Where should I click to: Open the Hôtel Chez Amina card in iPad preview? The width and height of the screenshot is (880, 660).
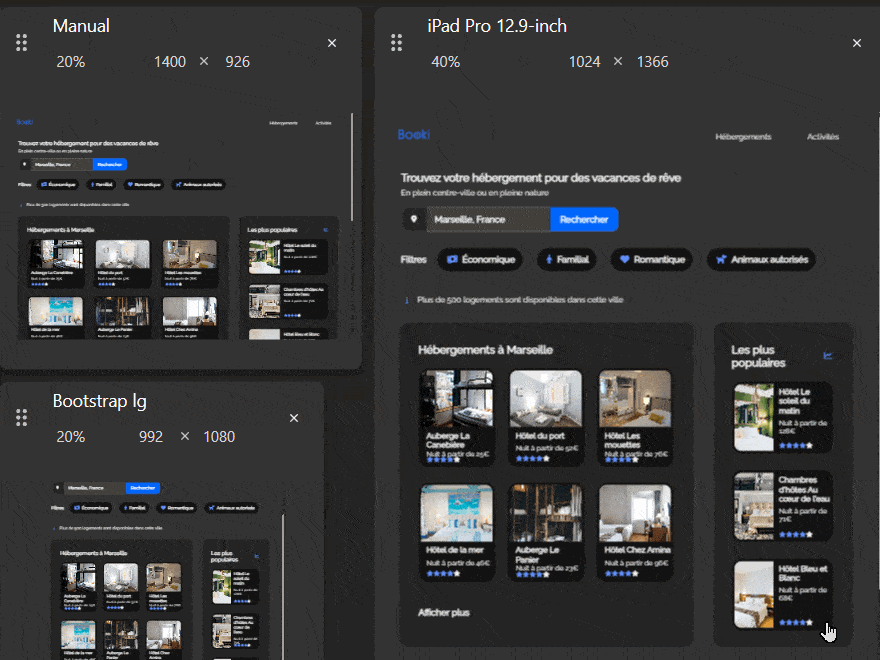tap(635, 532)
